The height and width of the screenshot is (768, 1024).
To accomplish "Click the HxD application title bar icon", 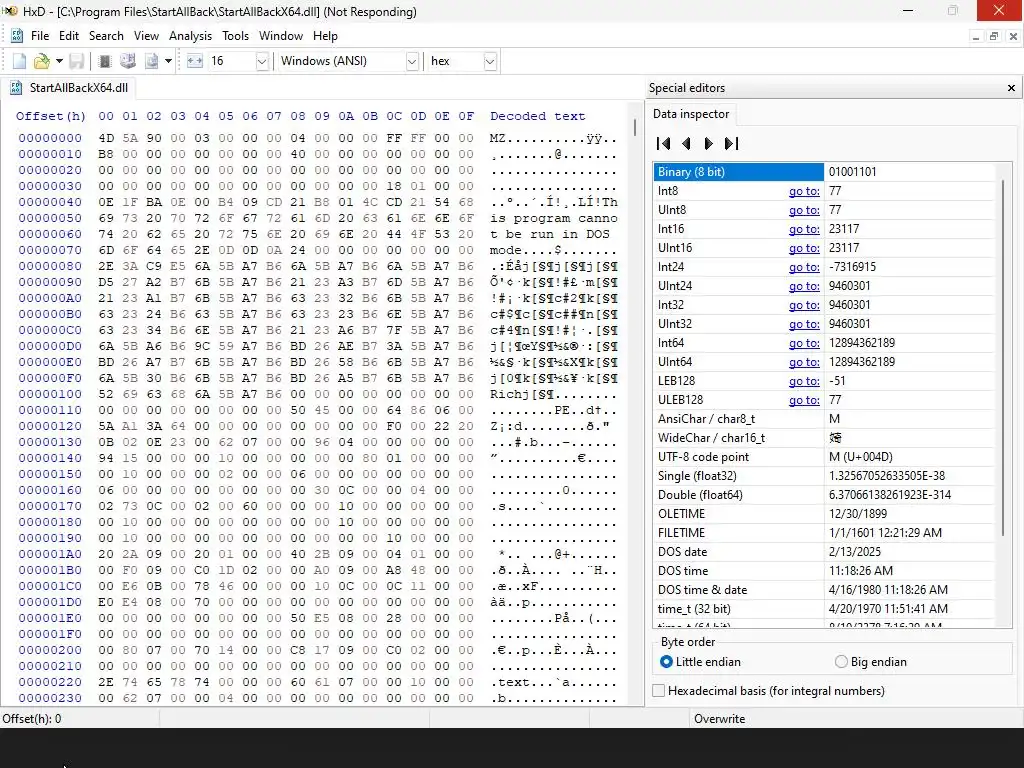I will pyautogui.click(x=10, y=11).
